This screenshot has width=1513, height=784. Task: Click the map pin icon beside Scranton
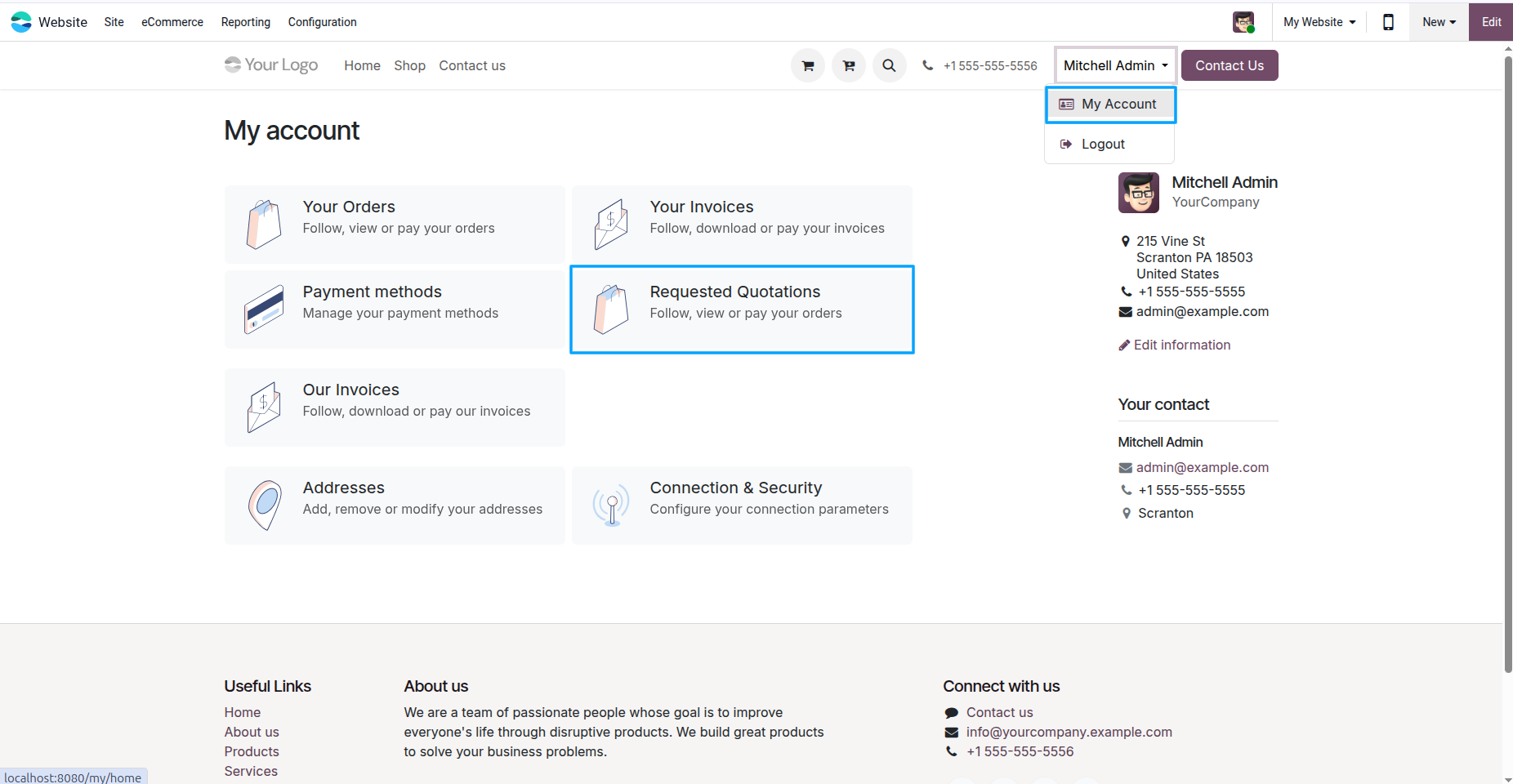[1127, 513]
